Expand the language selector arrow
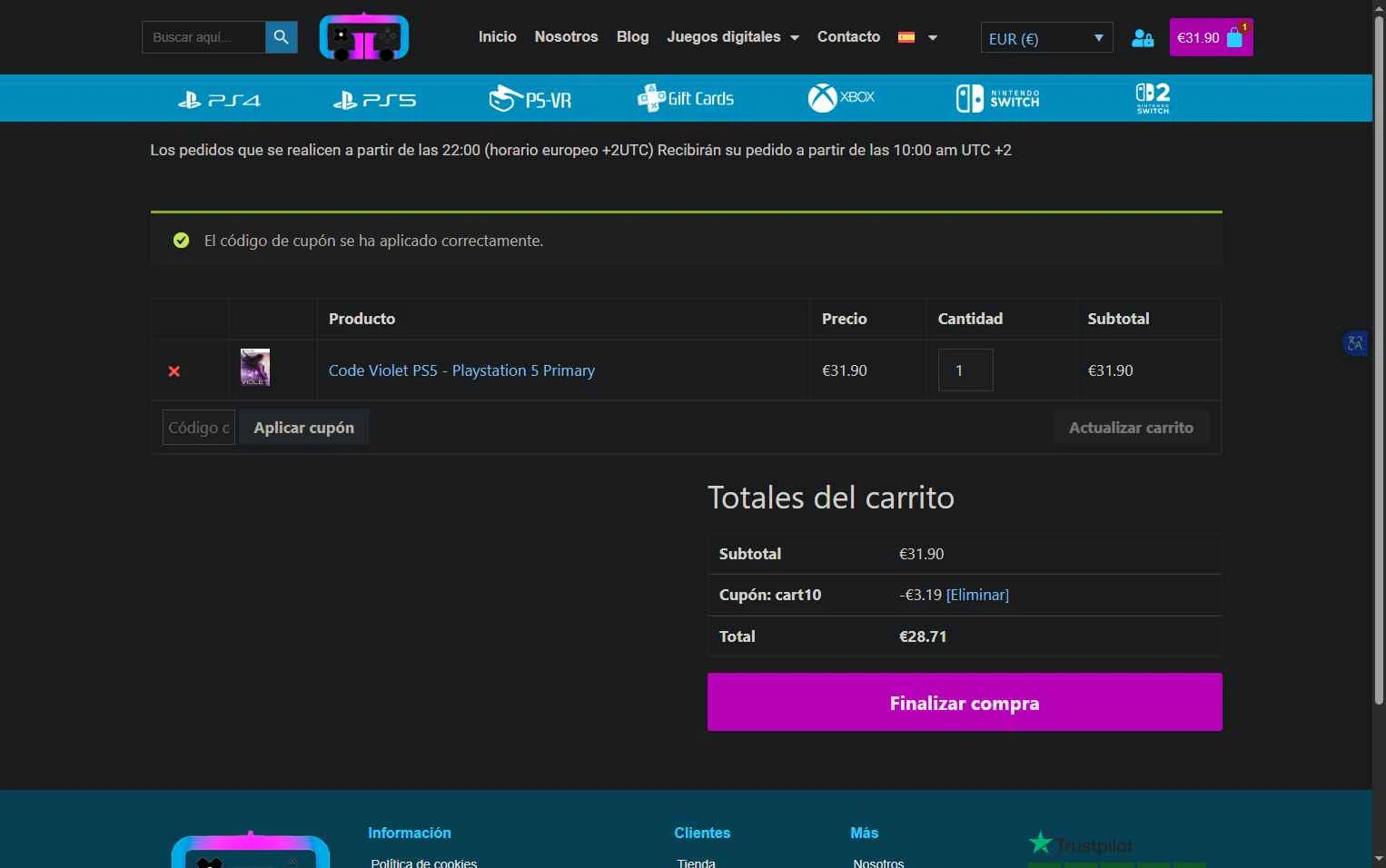 coord(933,38)
